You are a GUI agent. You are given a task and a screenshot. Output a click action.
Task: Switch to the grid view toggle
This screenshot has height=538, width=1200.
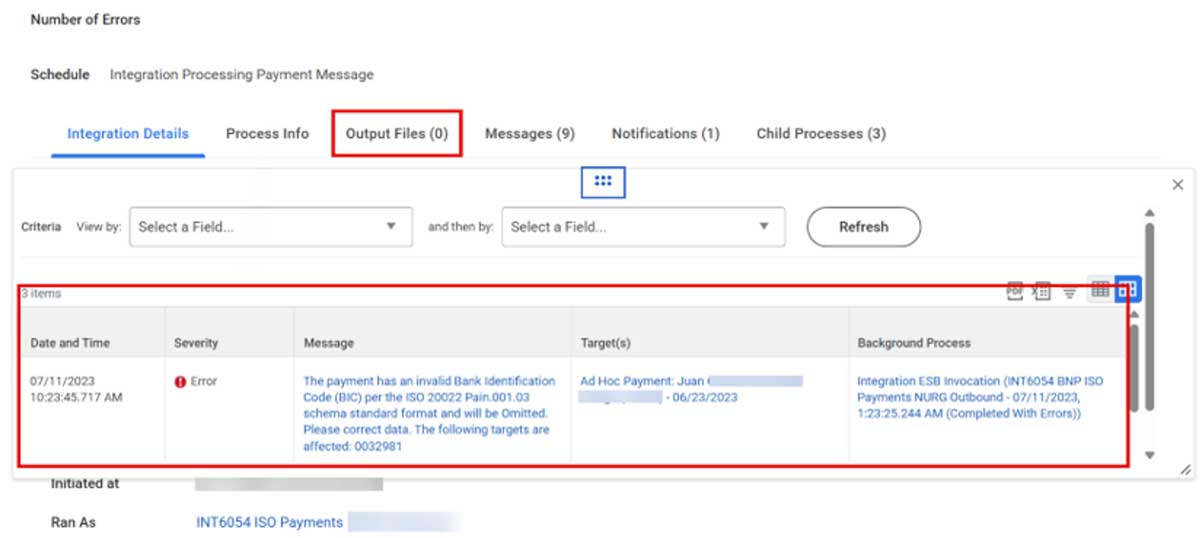1100,290
